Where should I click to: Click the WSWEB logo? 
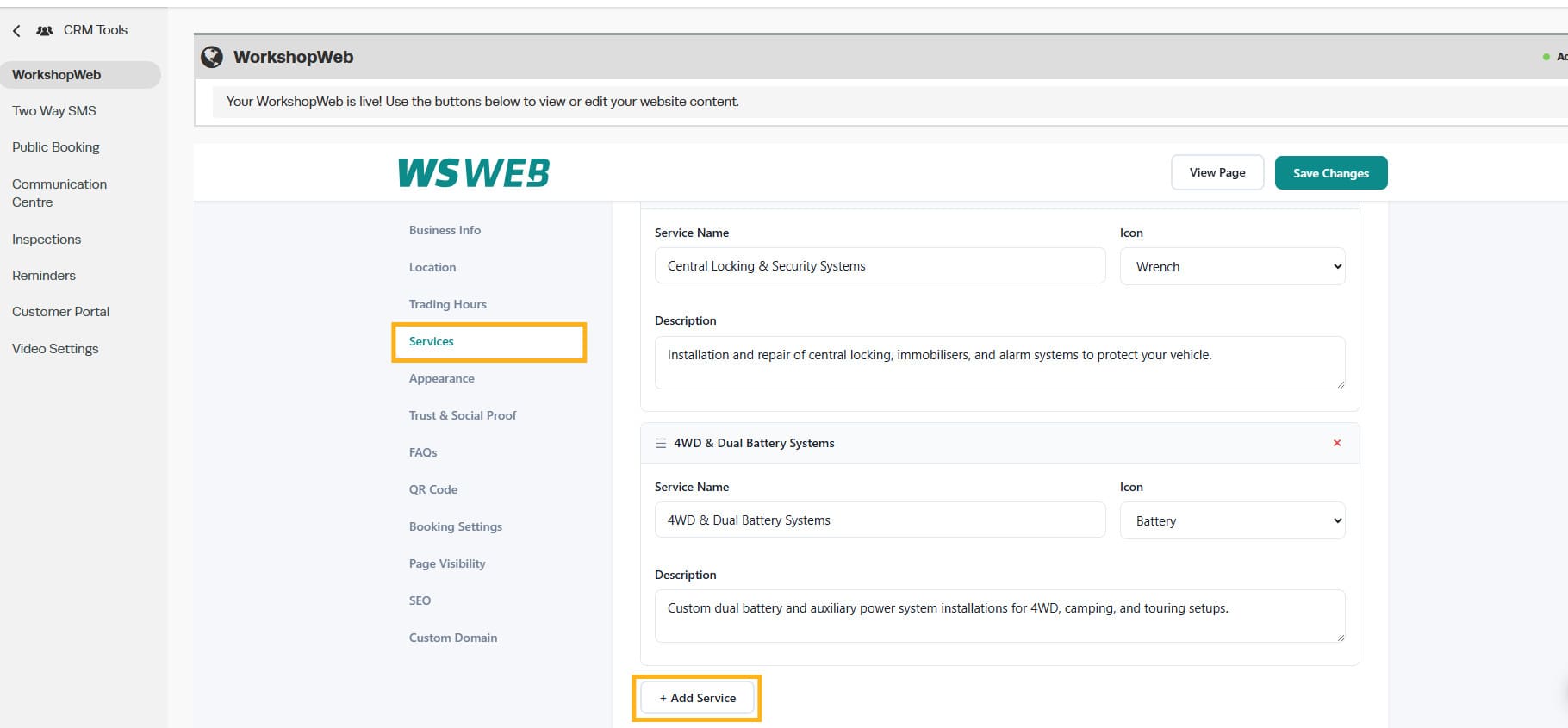tap(474, 172)
